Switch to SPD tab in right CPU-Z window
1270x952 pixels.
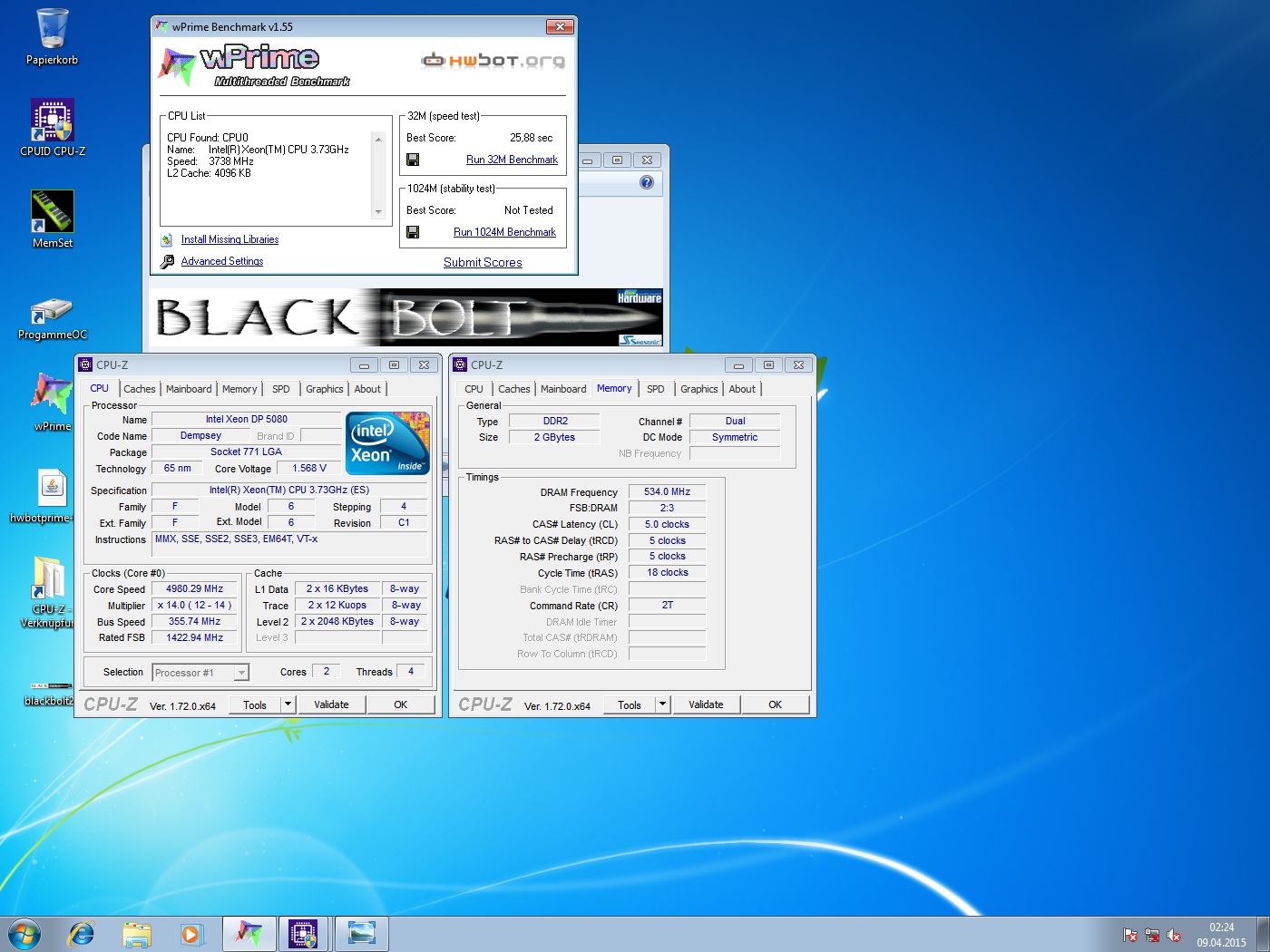pos(656,389)
